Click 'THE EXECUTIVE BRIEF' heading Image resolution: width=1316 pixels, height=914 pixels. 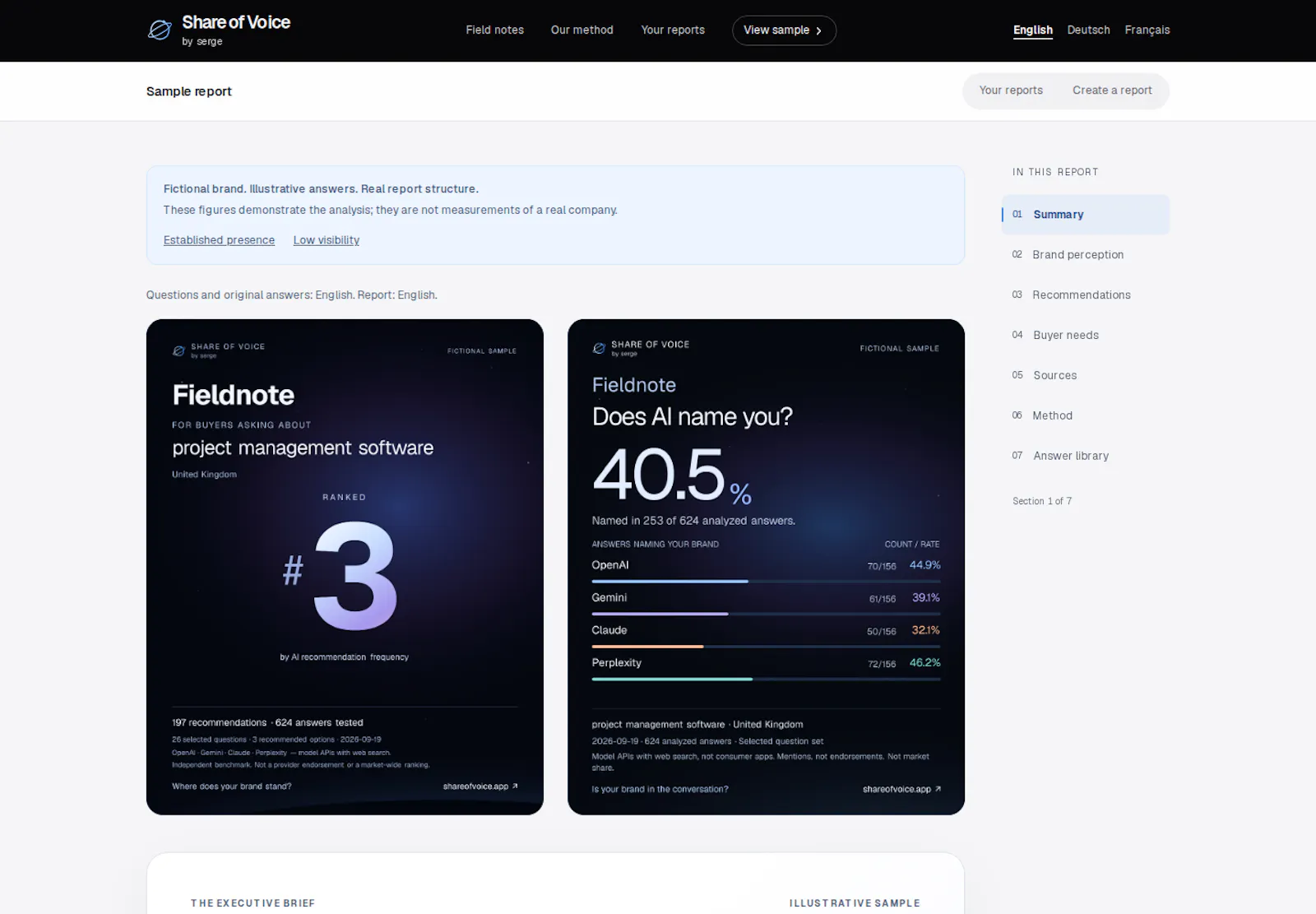[x=253, y=903]
